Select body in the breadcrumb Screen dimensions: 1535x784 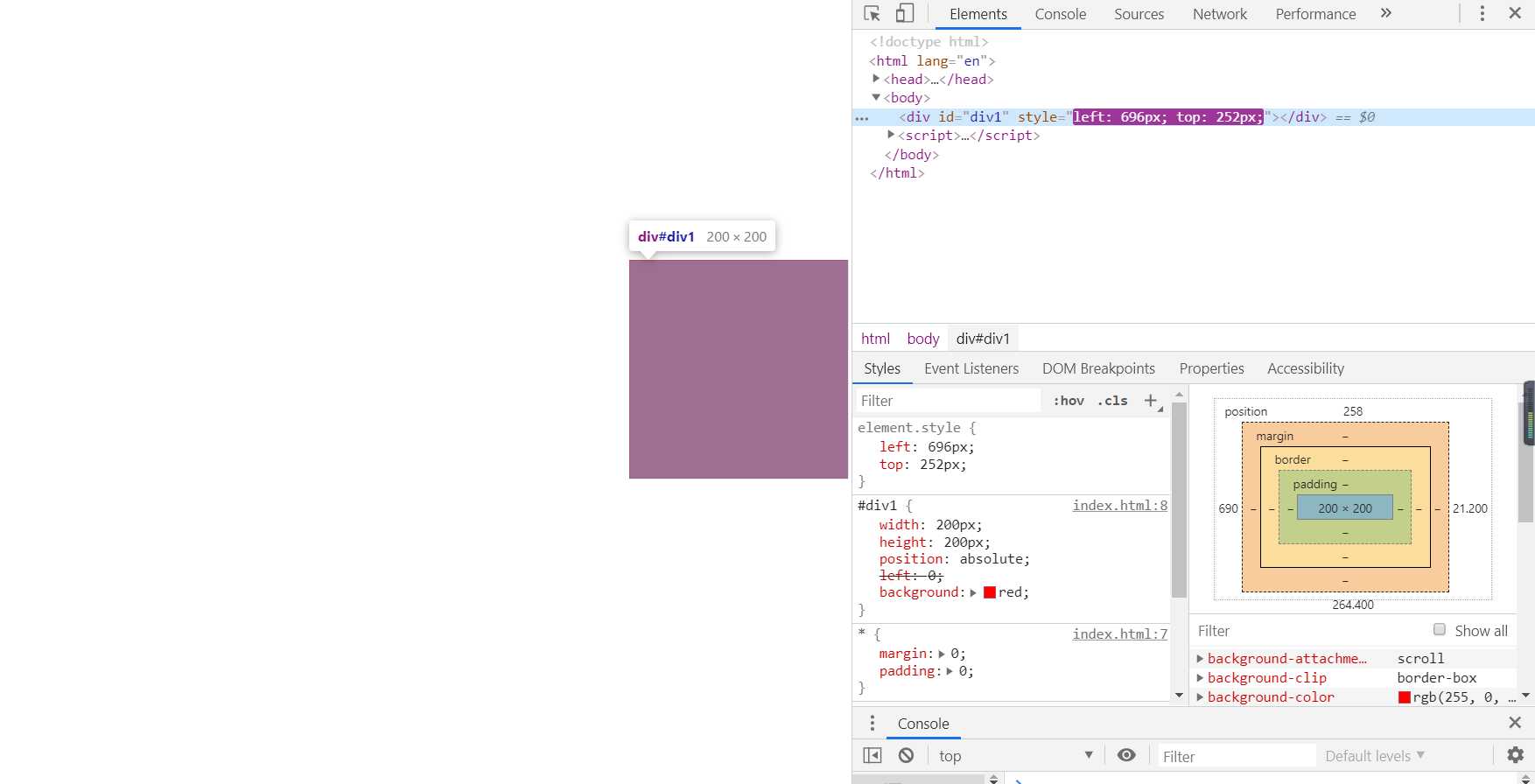(x=923, y=339)
